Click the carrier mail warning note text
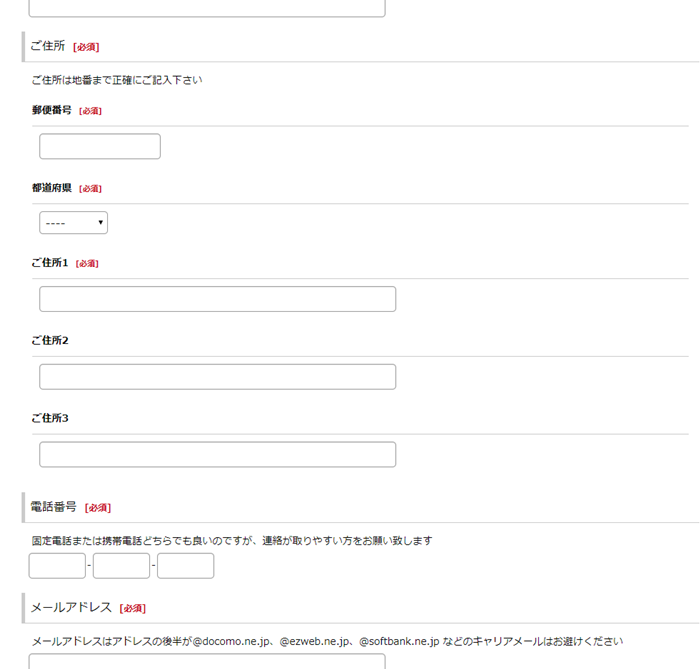 [327, 641]
